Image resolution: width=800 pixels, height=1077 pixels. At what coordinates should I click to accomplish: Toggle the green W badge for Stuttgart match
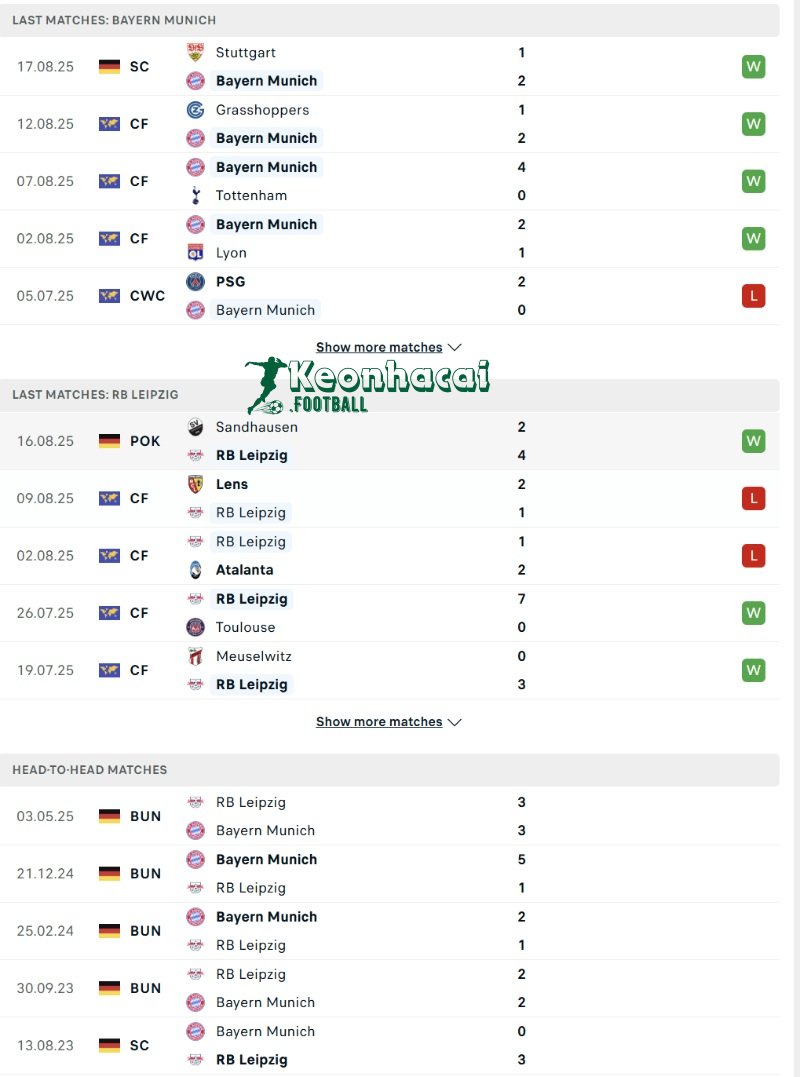pos(753,66)
